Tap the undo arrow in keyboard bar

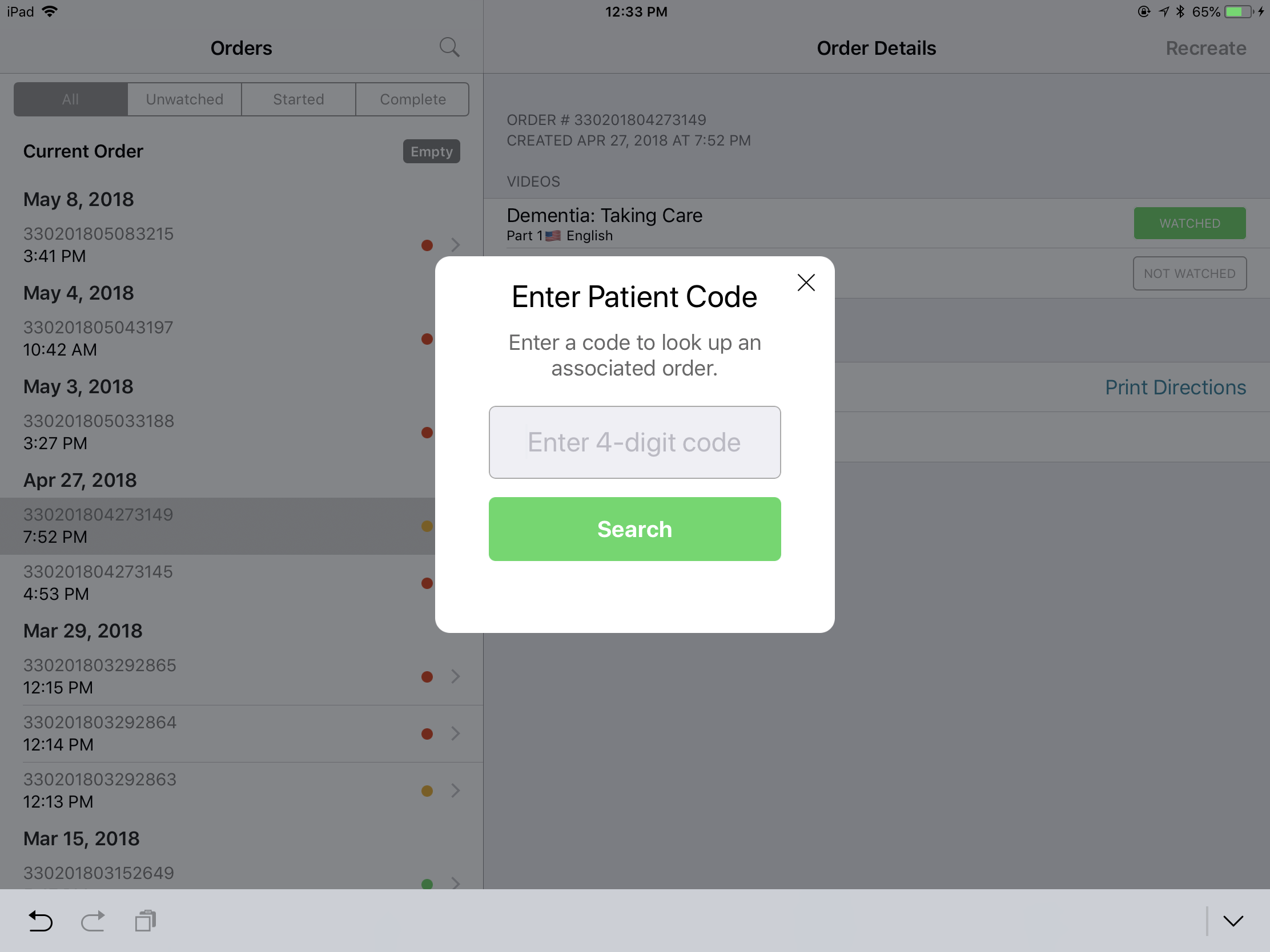40,921
